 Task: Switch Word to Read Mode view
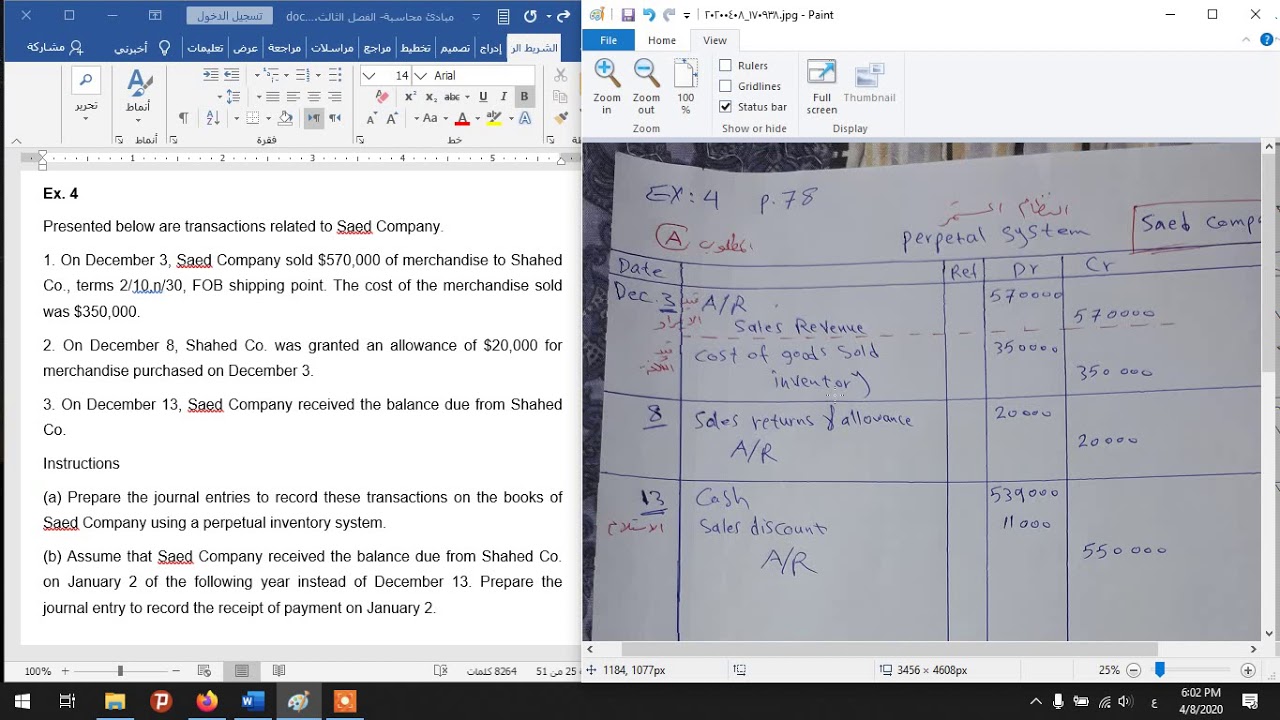tap(279, 671)
